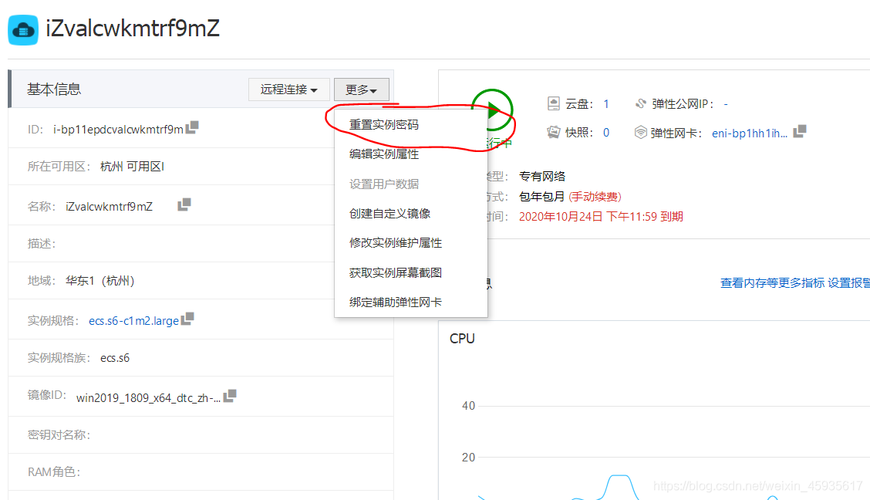Open the ecs.s6-c1m2.large instance type link

pos(134,321)
